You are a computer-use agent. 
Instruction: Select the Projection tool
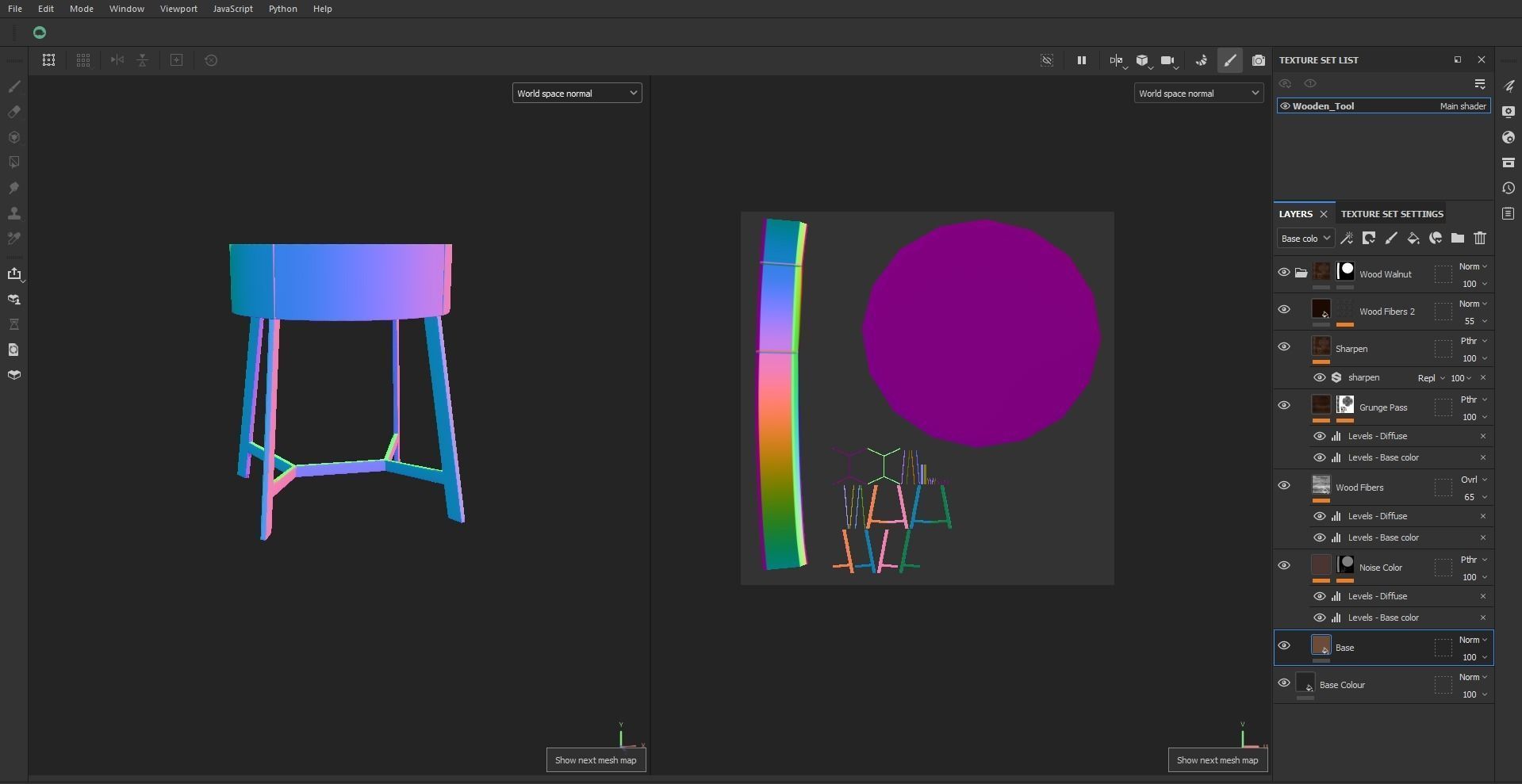tap(14, 137)
